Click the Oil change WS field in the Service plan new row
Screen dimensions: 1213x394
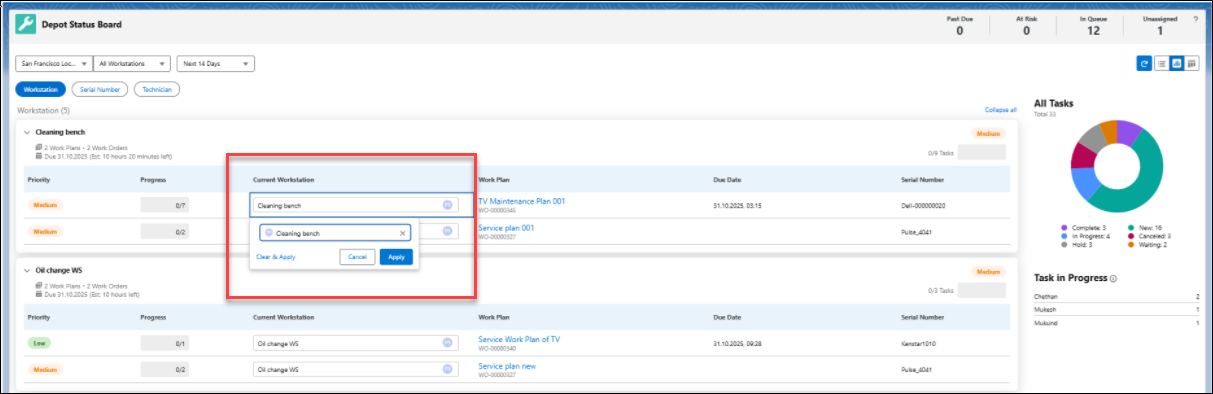click(x=355, y=369)
